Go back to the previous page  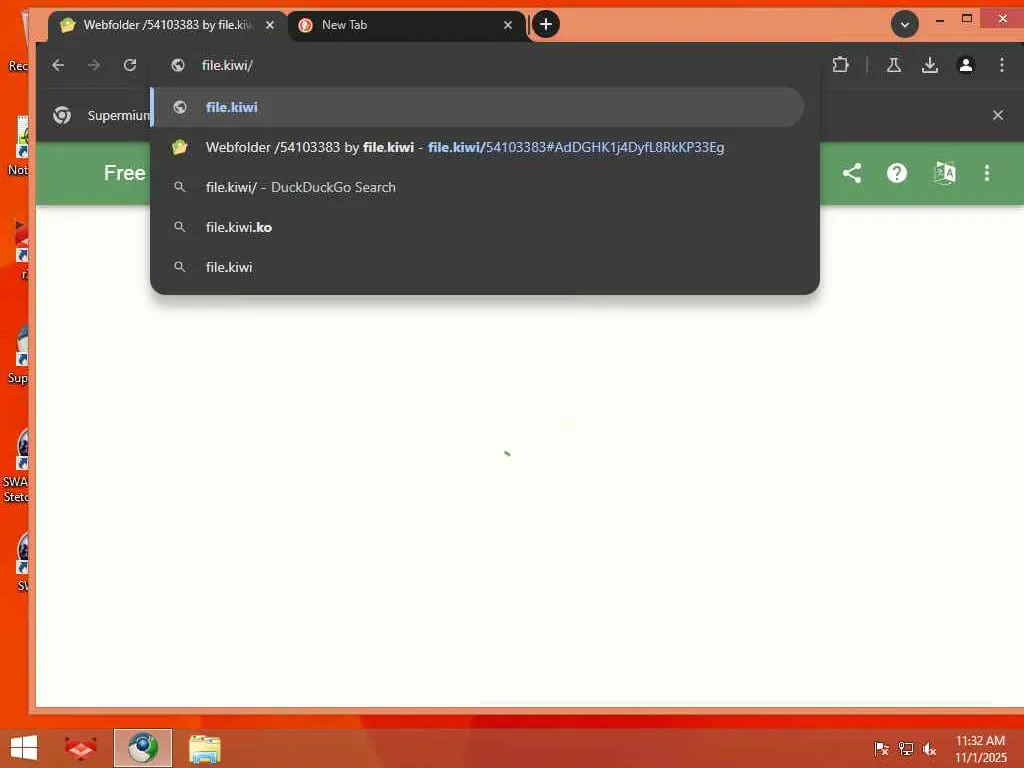pyautogui.click(x=58, y=65)
